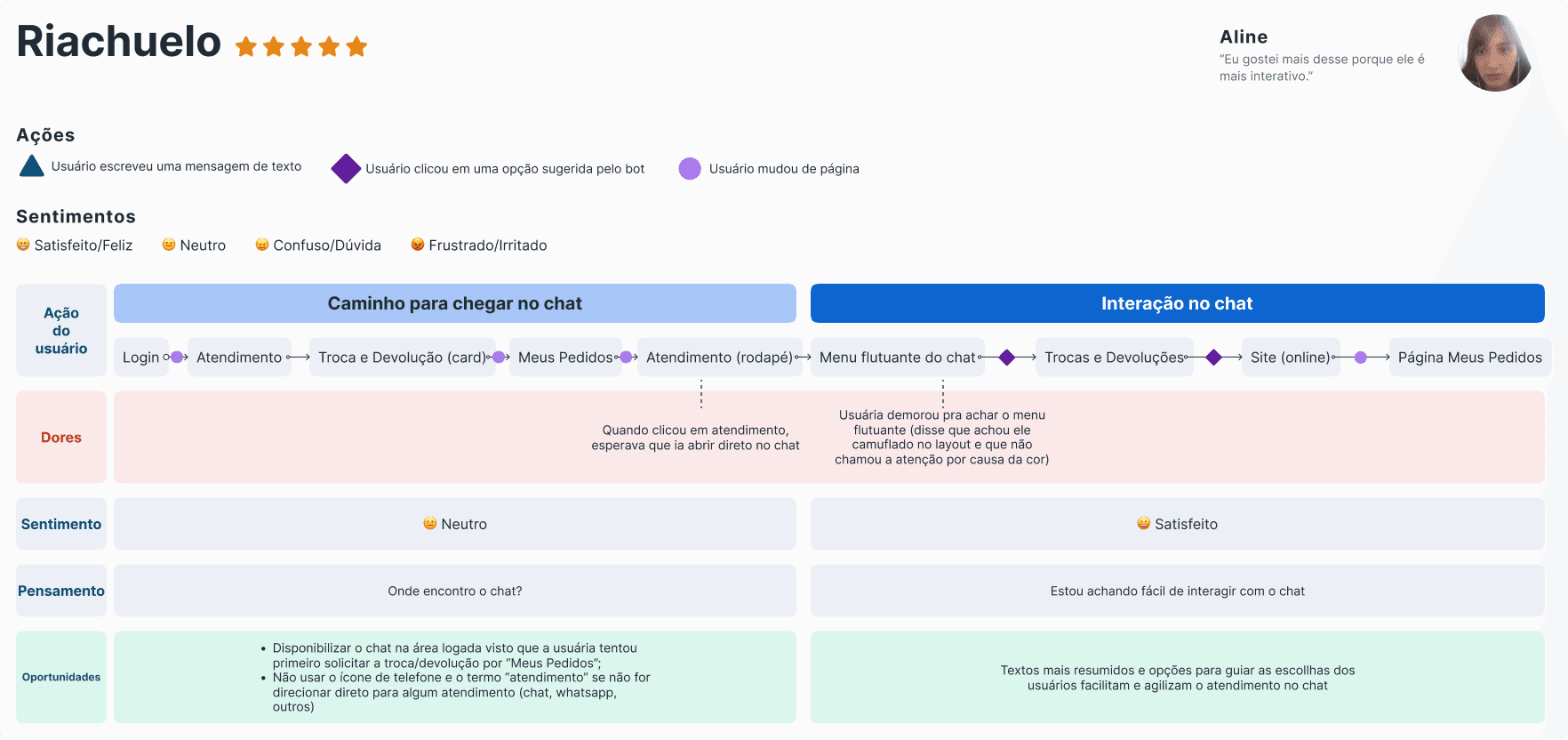Click the diamond between Menu flutuante and Trocas
1568x740 pixels.
pos(1007,358)
